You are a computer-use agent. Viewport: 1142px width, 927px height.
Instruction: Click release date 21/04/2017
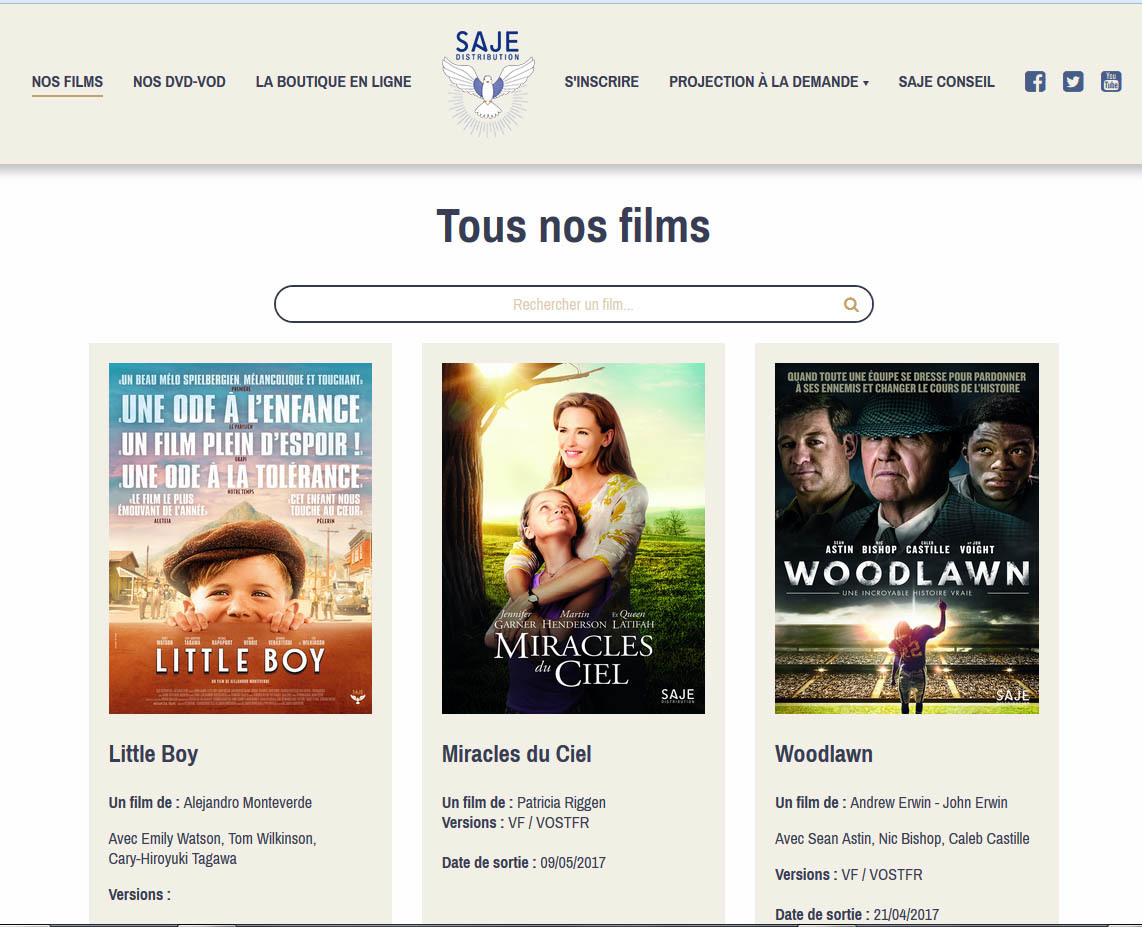906,915
